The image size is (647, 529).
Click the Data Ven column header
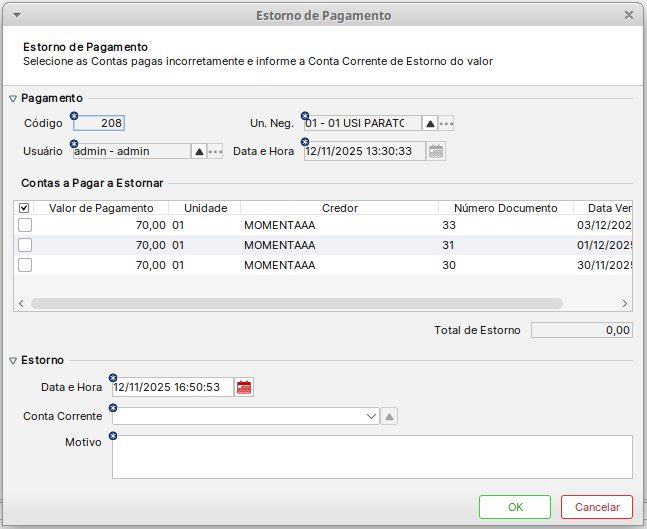[x=603, y=208]
